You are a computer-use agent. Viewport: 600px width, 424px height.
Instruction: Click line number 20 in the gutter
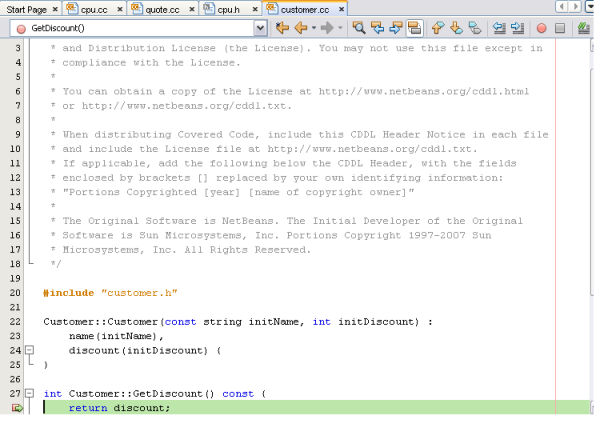(x=15, y=293)
